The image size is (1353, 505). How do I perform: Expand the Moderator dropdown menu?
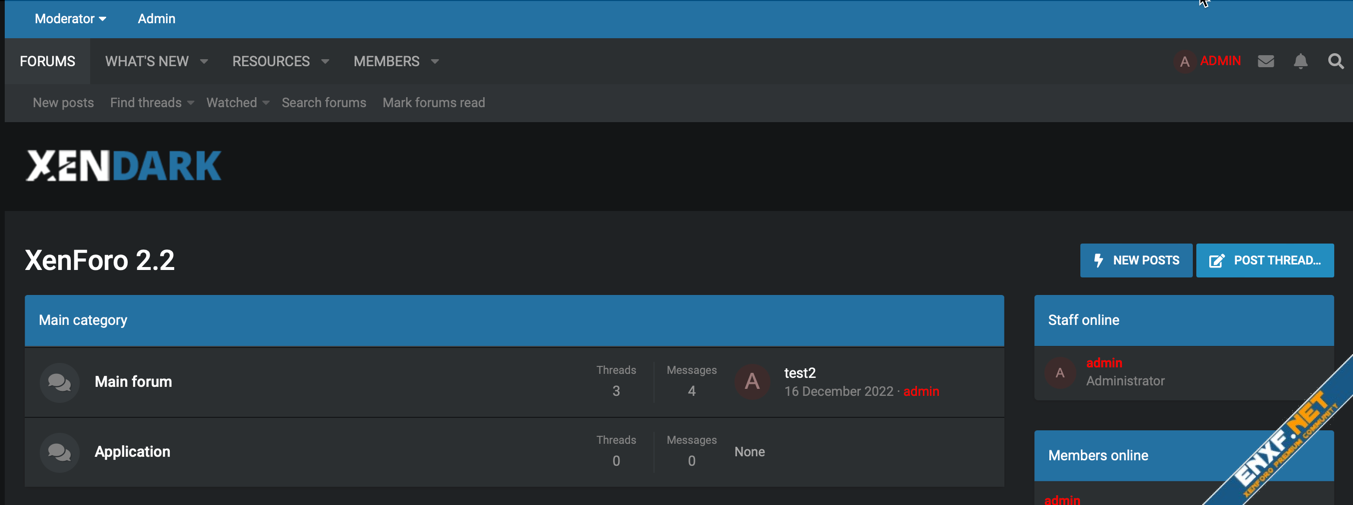(x=70, y=19)
